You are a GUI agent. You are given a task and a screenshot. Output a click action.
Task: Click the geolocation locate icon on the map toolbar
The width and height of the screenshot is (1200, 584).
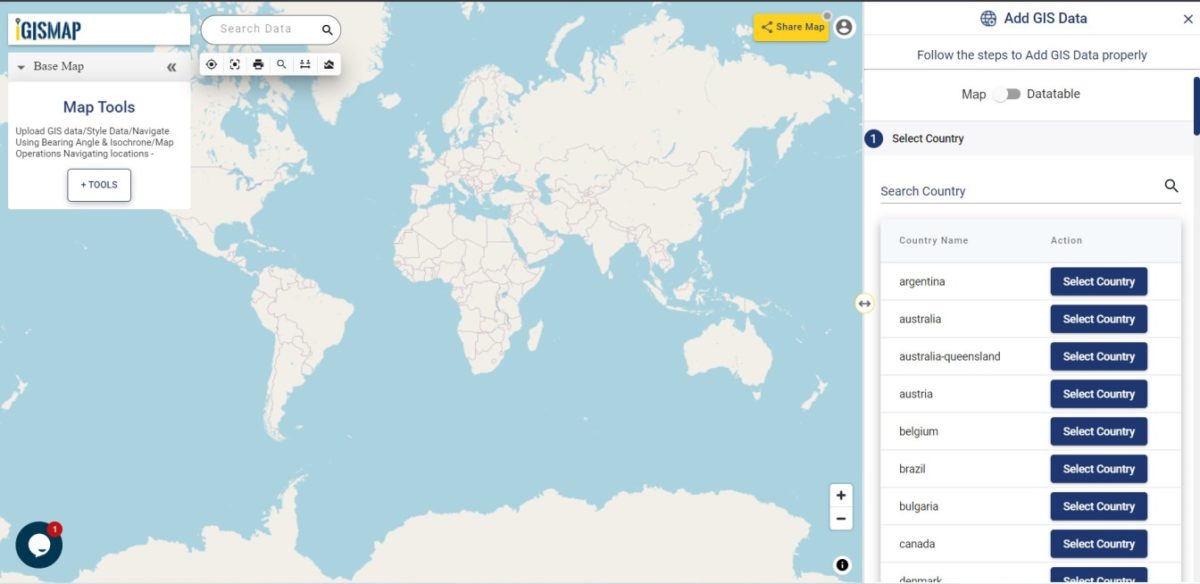(211, 63)
